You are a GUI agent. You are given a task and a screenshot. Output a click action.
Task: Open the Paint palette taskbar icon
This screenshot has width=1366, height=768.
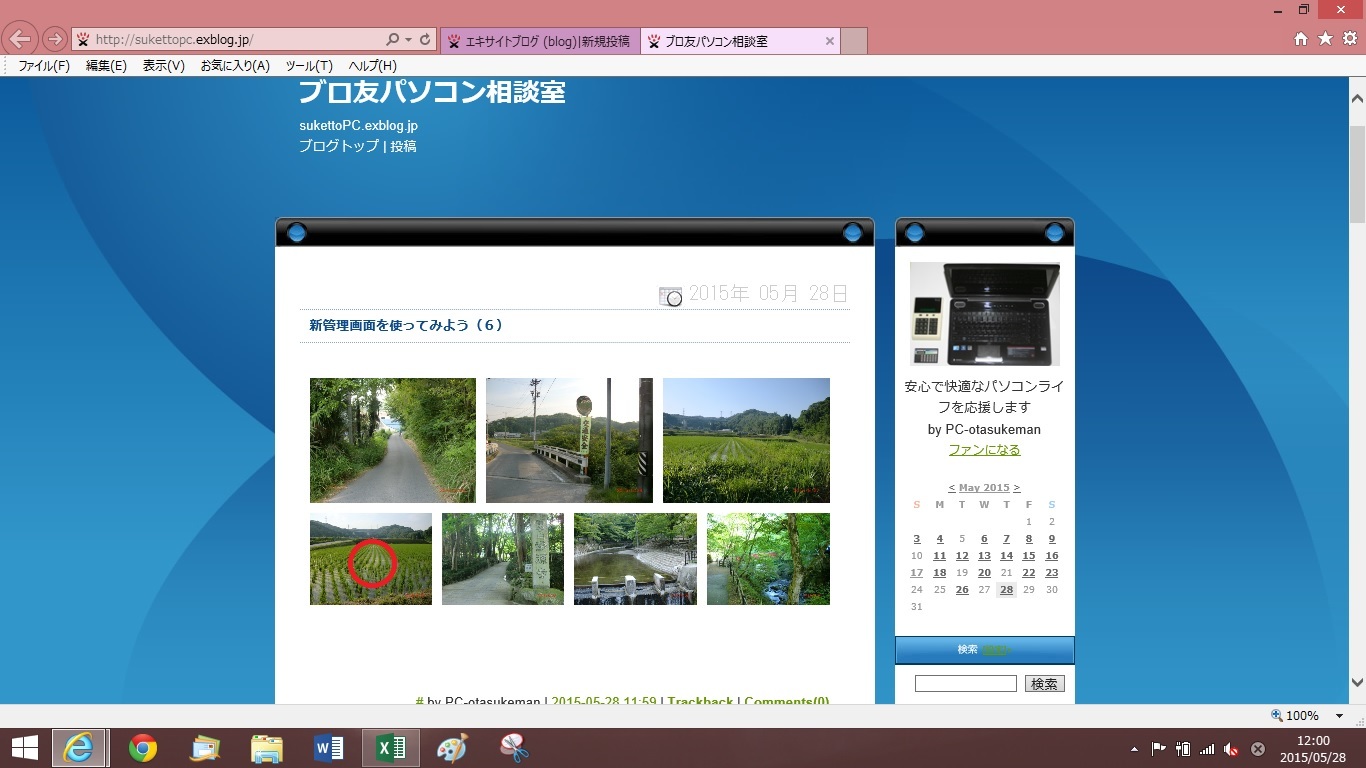[452, 748]
